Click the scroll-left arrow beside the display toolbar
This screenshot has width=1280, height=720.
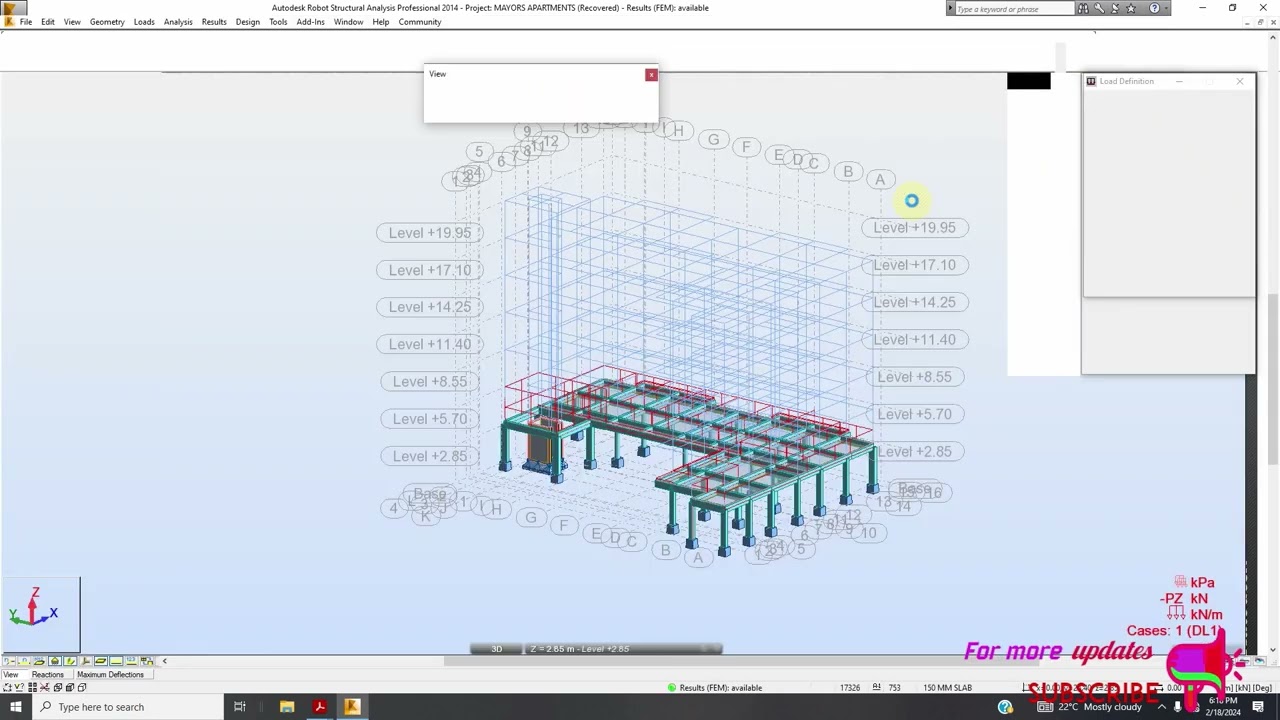(165, 661)
